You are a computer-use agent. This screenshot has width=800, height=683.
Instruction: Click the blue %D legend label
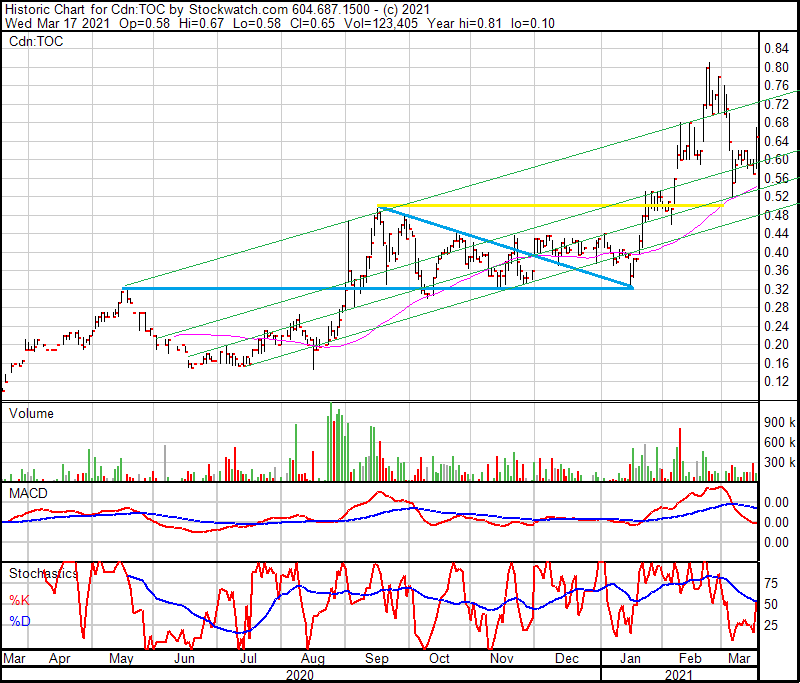(x=19, y=621)
